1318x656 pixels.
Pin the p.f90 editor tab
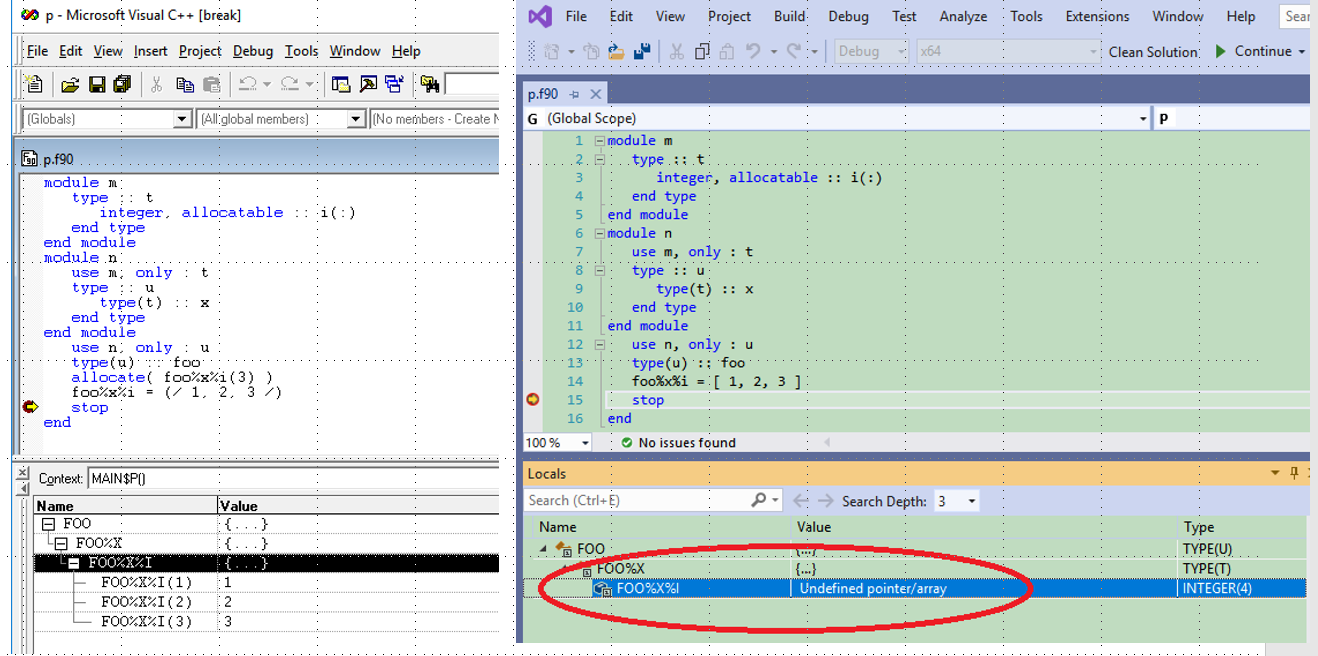point(575,94)
